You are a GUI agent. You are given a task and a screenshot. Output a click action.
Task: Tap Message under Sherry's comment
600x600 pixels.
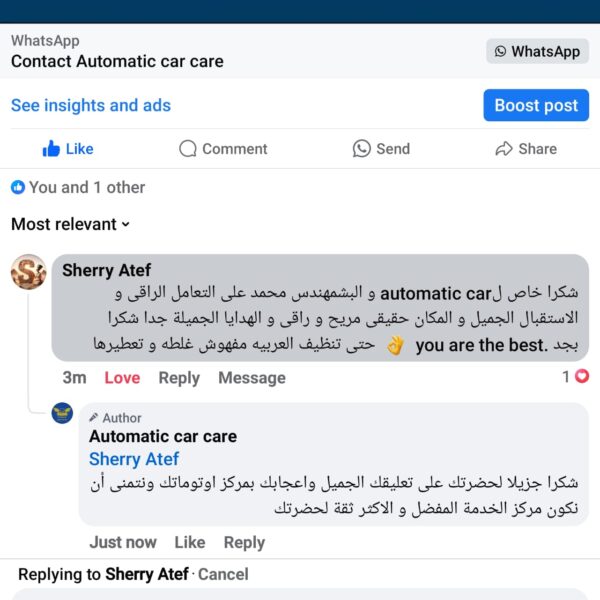252,378
